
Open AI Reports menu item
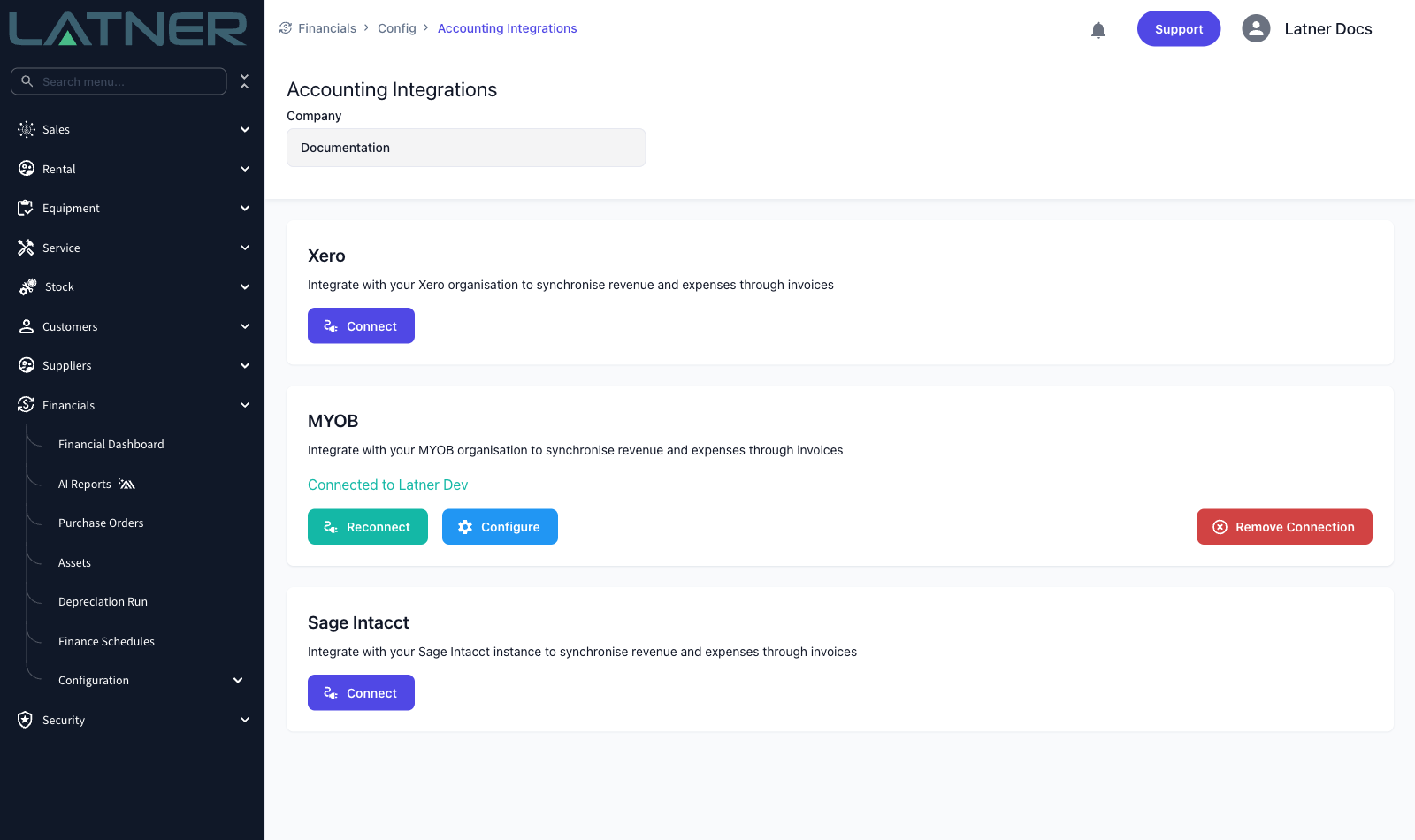tap(85, 485)
